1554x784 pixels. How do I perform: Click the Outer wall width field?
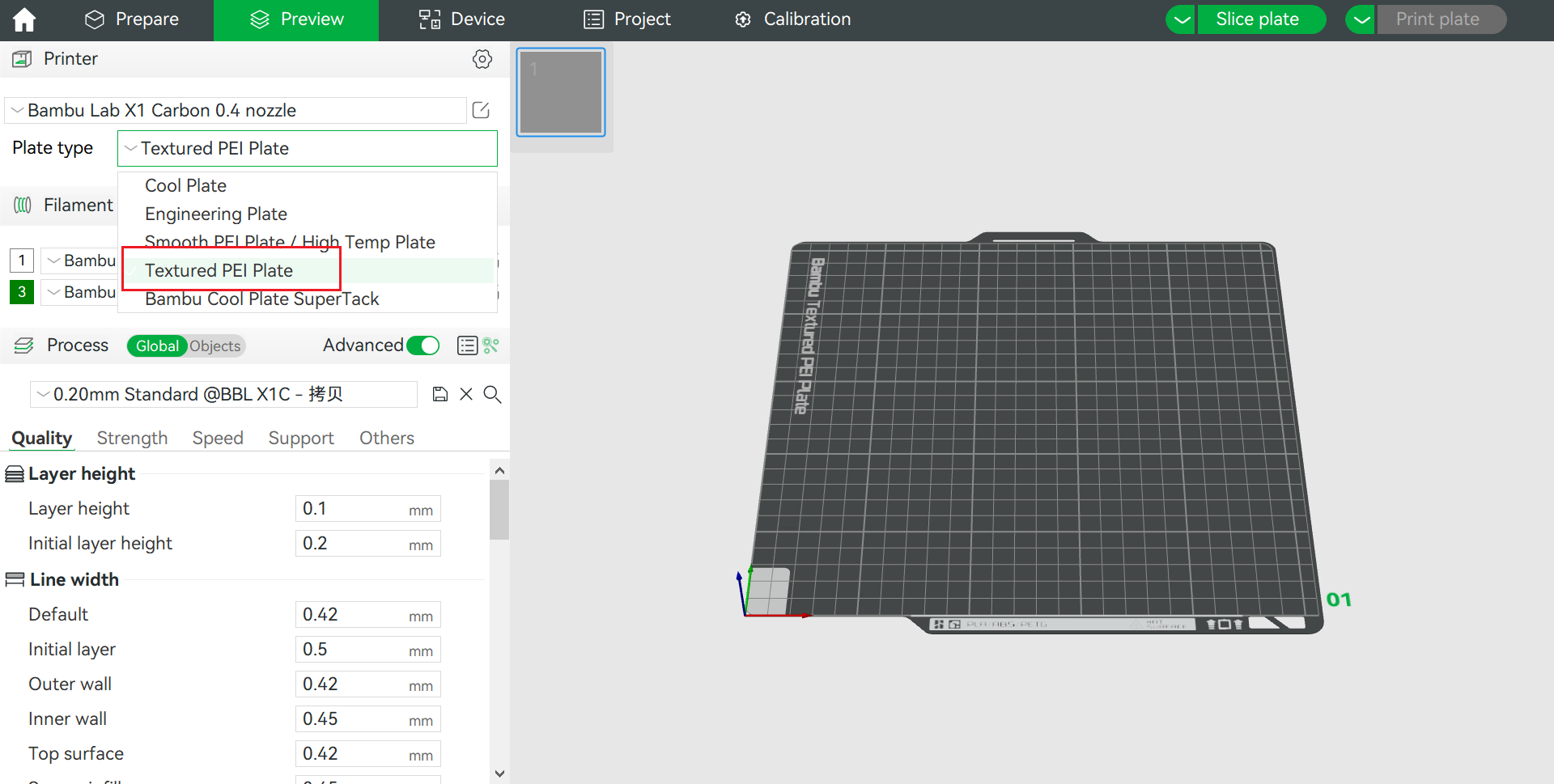click(367, 684)
